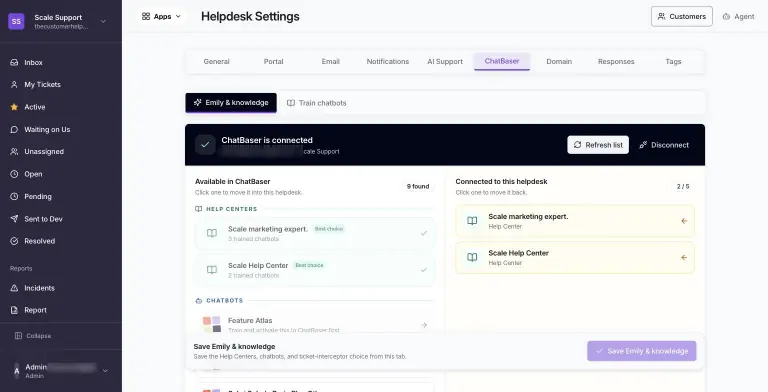Screen dimensions: 768x392
Task: Click the Unassigned users icon
Action: (14, 151)
